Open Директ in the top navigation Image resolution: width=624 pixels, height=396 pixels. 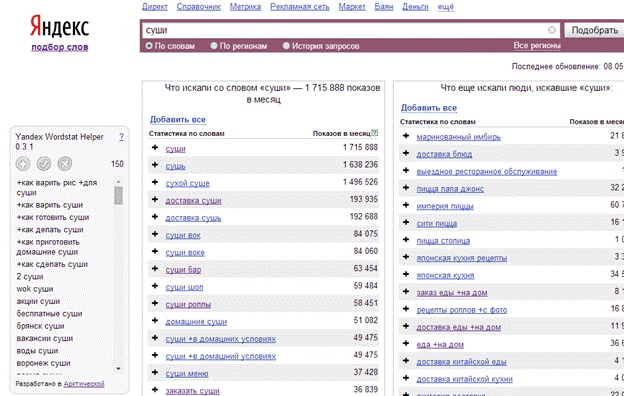[155, 7]
